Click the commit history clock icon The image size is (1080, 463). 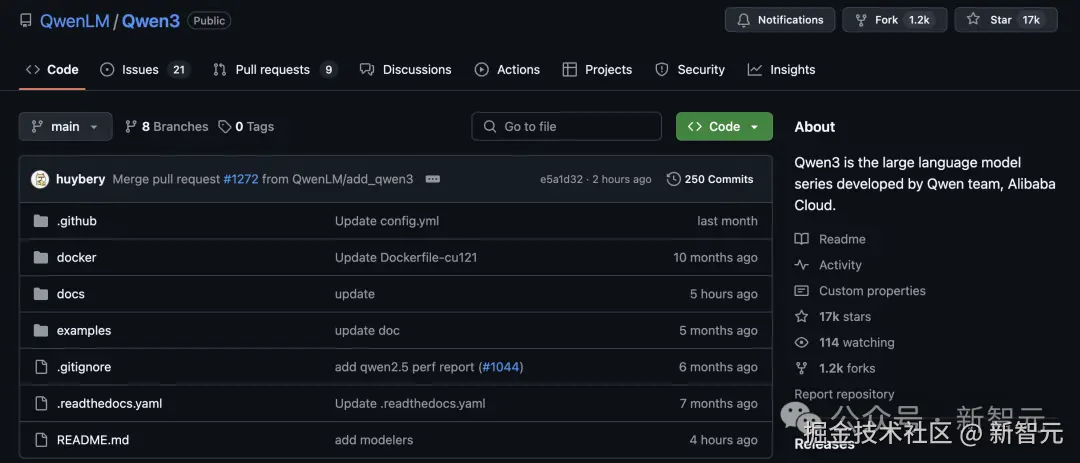click(674, 179)
